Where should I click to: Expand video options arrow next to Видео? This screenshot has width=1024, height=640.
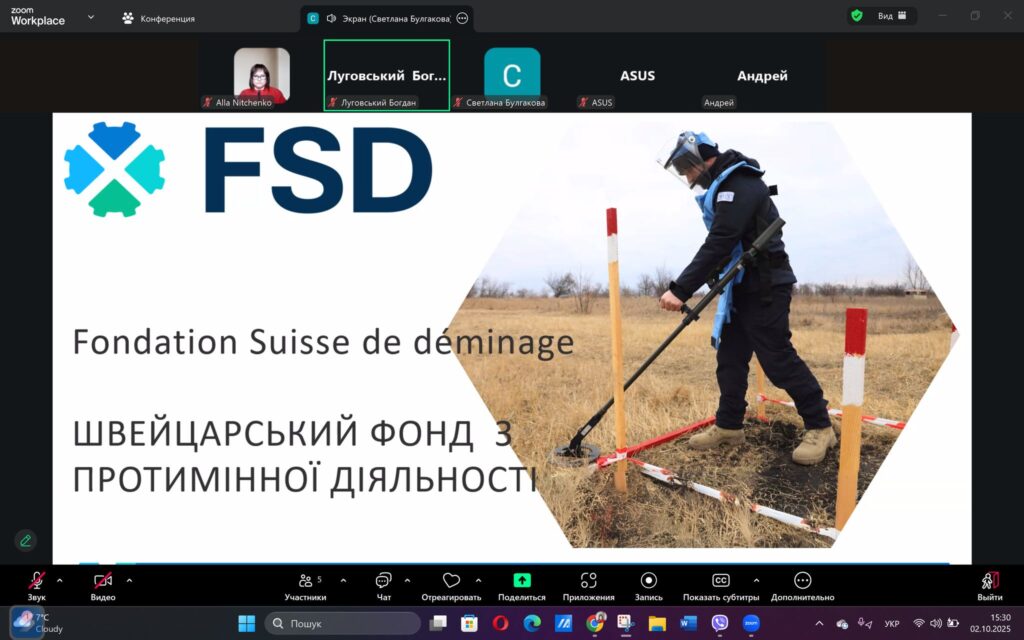pos(129,580)
